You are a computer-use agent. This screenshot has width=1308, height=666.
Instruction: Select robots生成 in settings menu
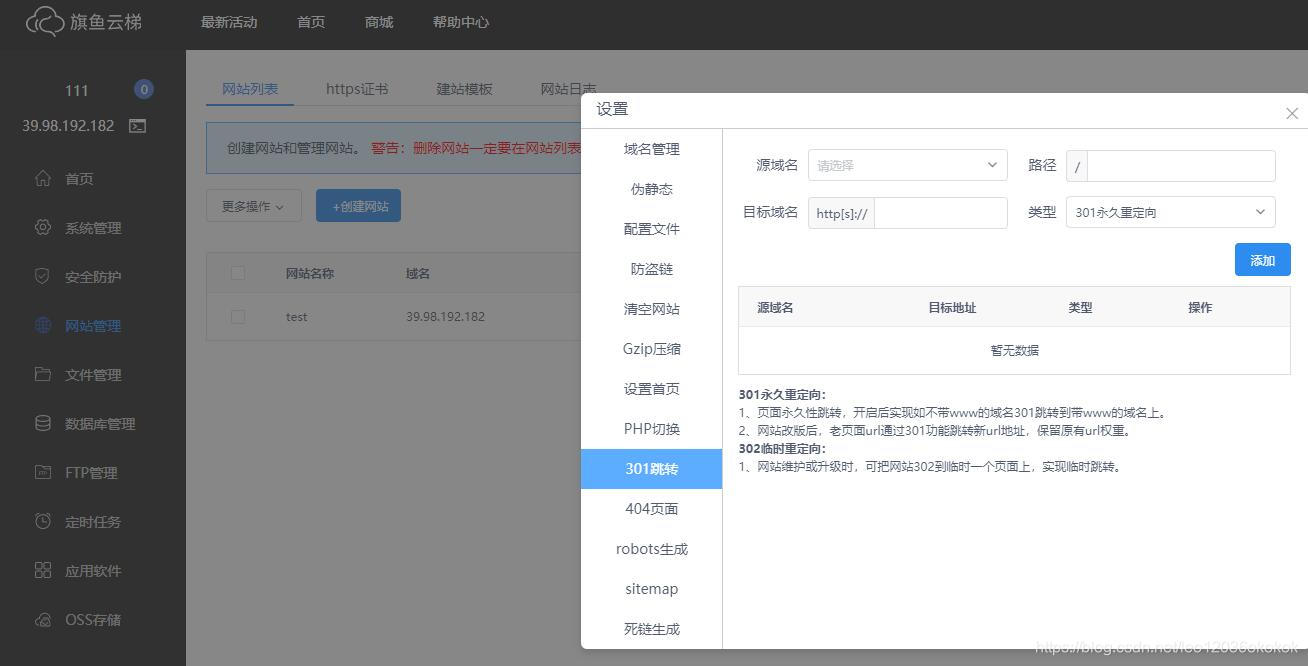pos(651,549)
